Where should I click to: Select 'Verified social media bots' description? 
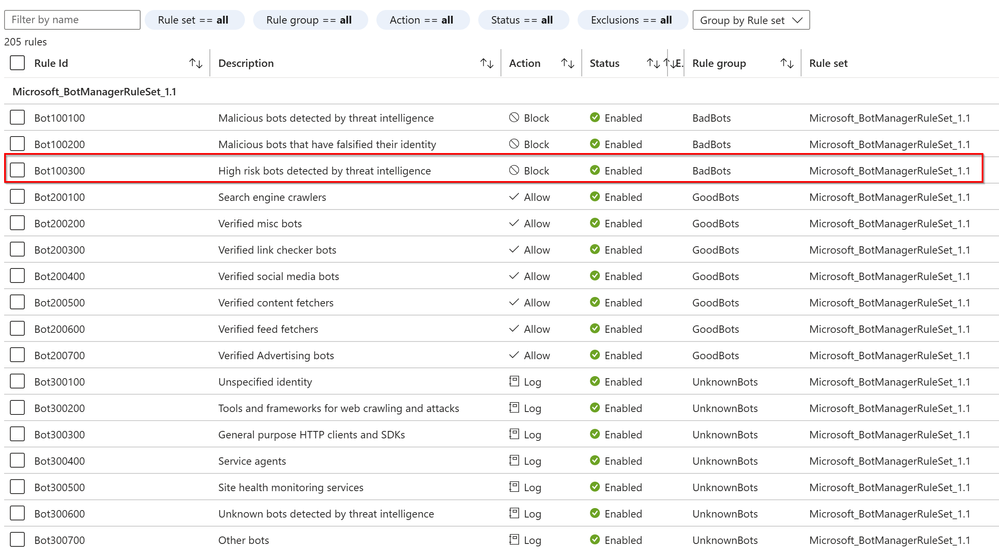coord(278,276)
